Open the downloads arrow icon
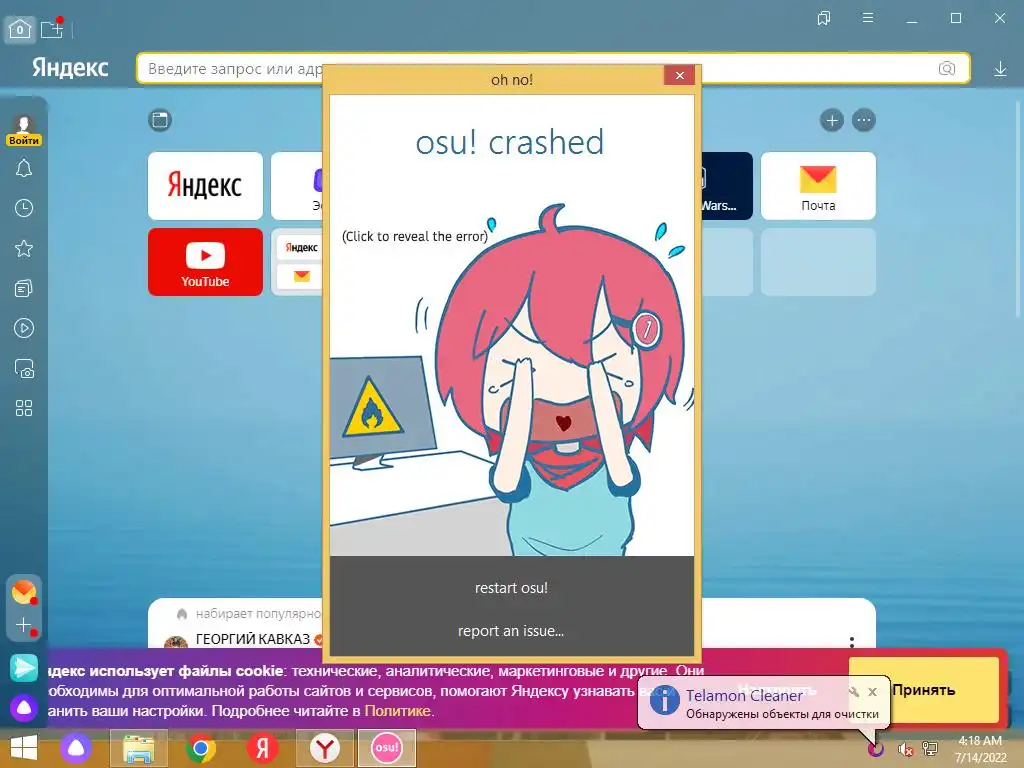The image size is (1024, 768). (x=1000, y=69)
